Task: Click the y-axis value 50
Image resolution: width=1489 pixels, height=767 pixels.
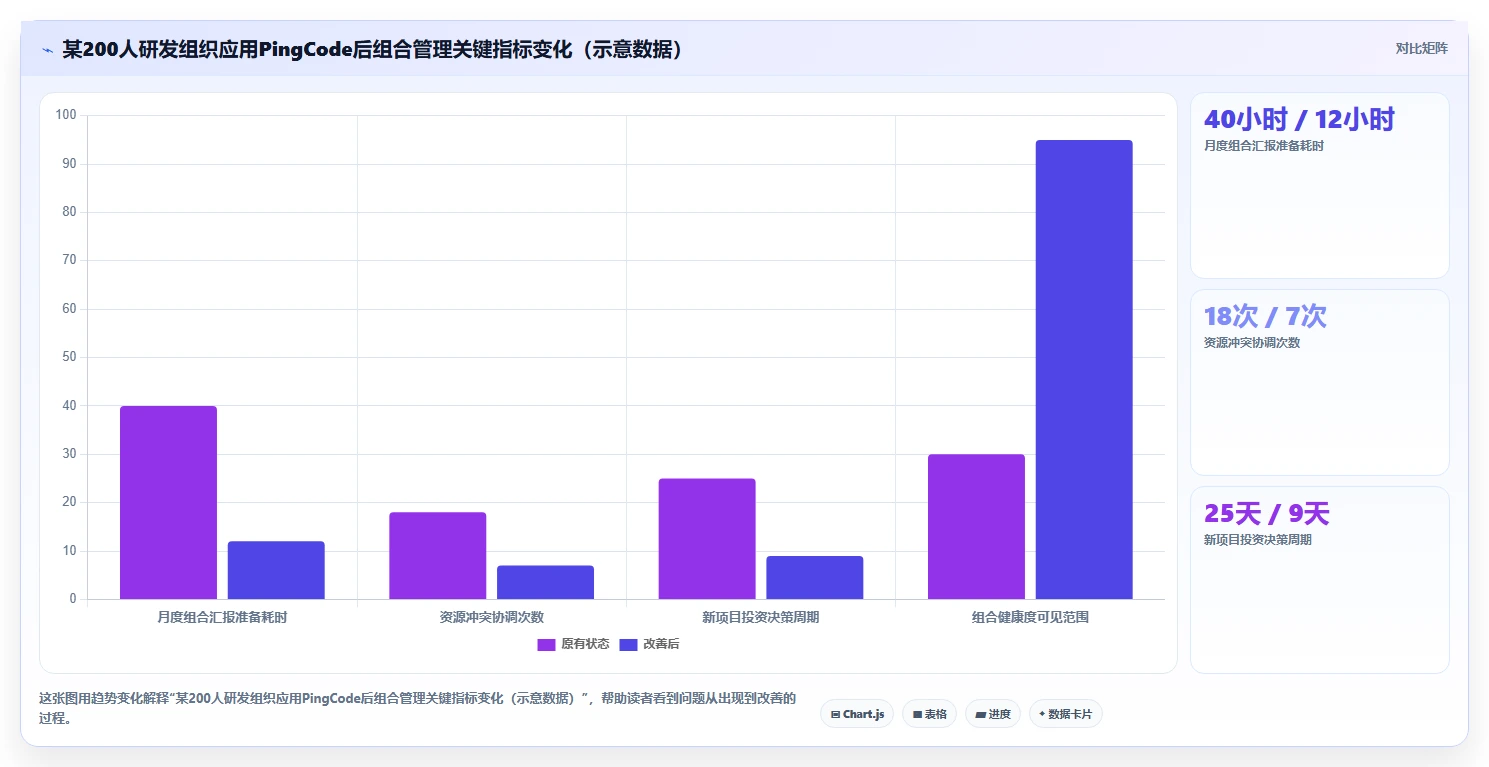Action: [x=69, y=357]
